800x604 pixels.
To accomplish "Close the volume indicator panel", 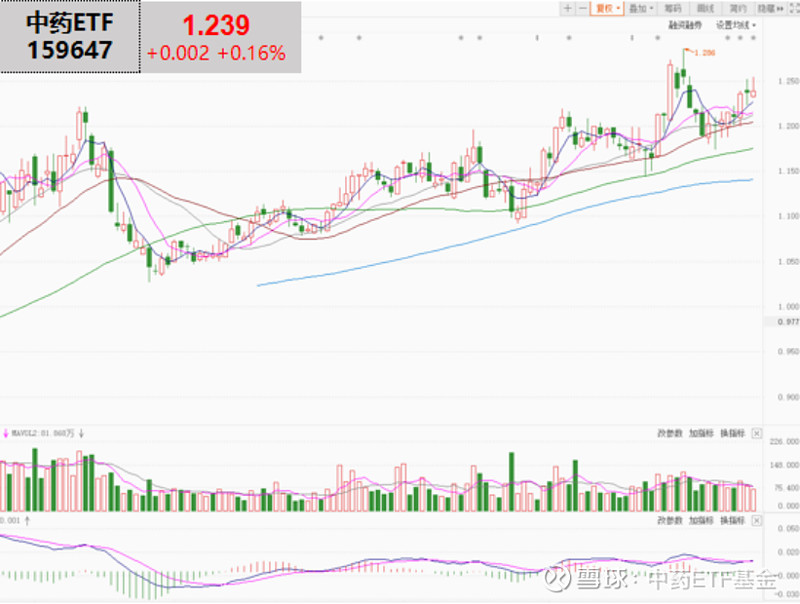I will 757,433.
